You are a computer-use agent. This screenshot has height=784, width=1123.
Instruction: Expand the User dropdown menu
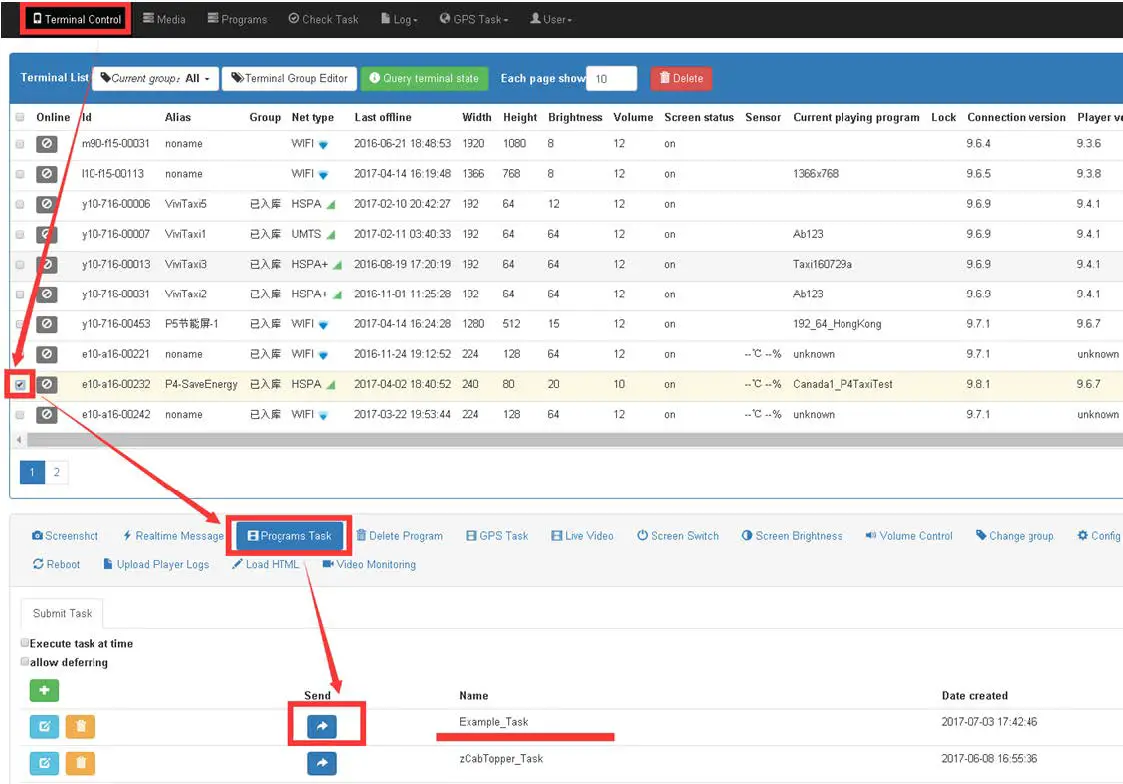(x=551, y=19)
